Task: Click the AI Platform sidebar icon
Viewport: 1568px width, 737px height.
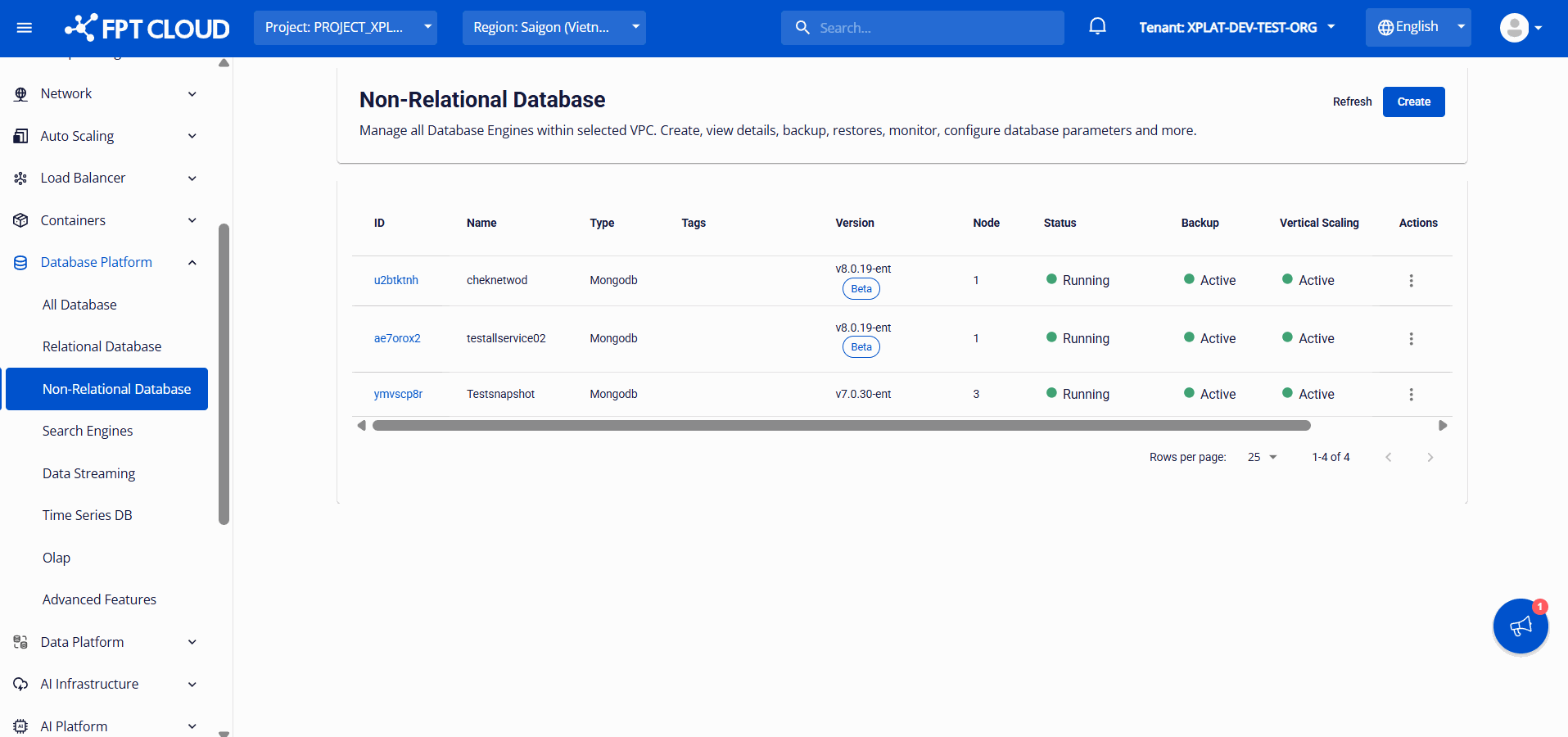Action: 20,726
